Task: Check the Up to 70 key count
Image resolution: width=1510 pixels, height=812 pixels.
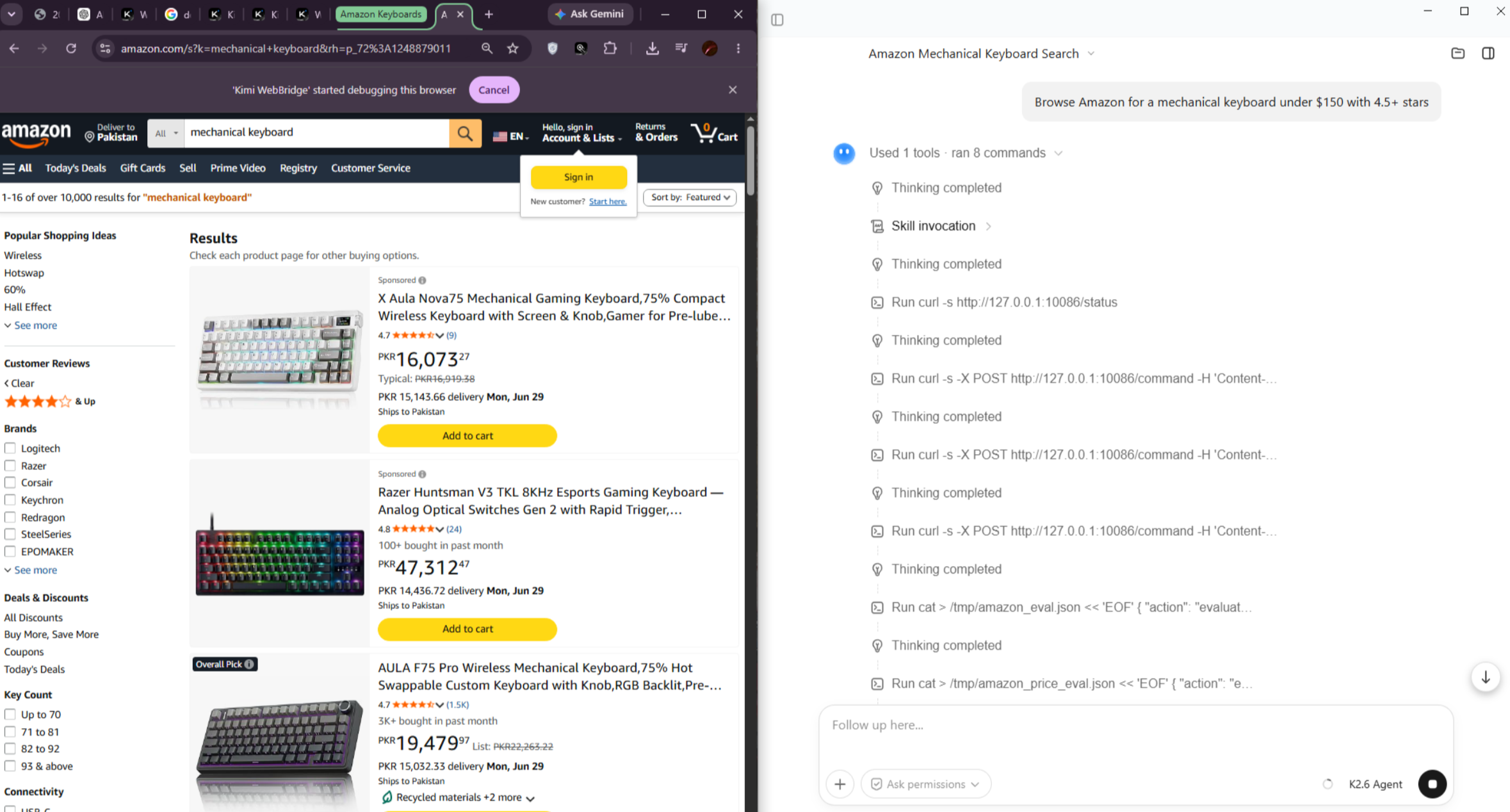Action: [x=10, y=715]
